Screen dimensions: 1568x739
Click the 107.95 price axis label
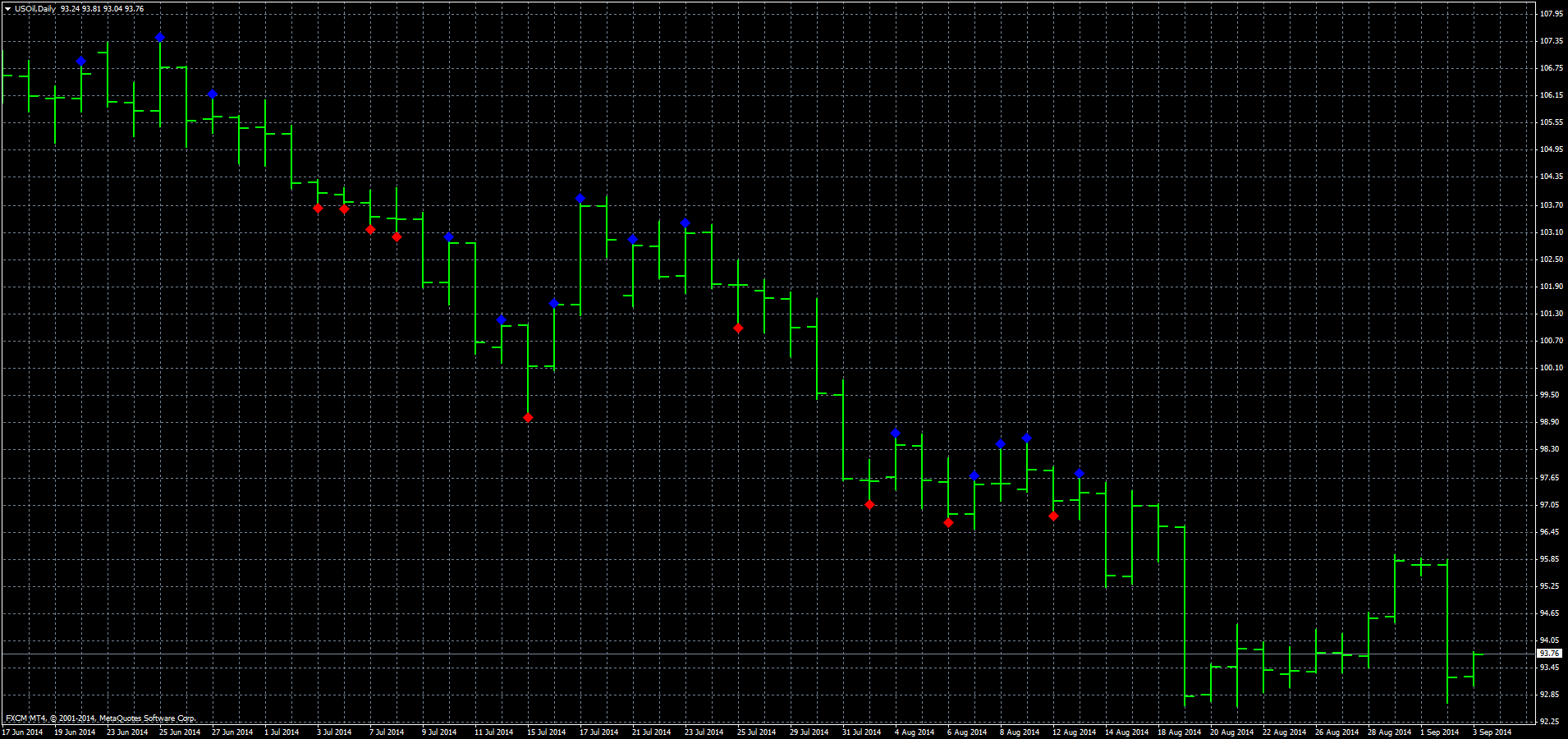click(x=1551, y=14)
